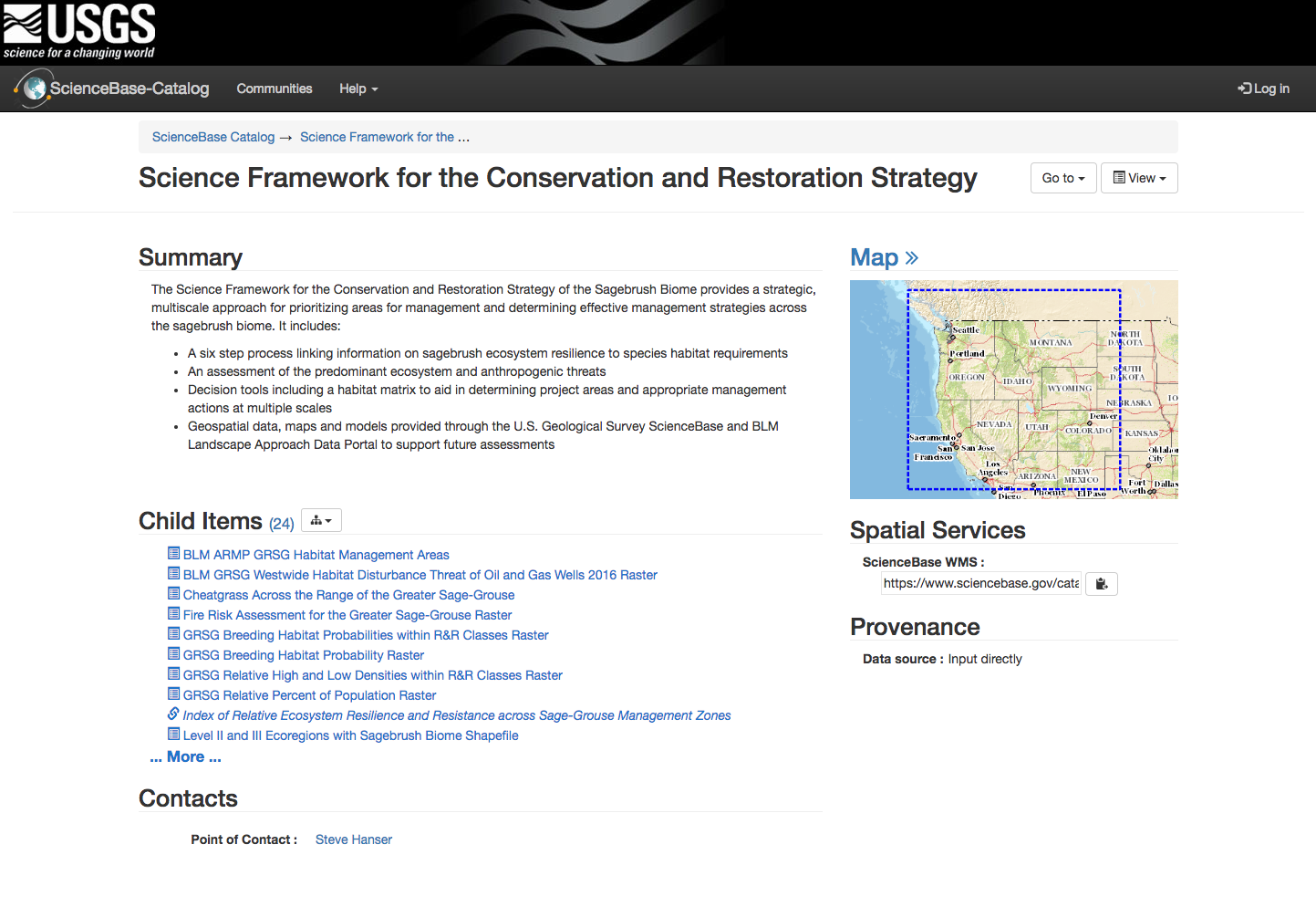Open Level II and III Ecoregions Shapefile link
Screen dimensions: 1316x907
coord(351,735)
